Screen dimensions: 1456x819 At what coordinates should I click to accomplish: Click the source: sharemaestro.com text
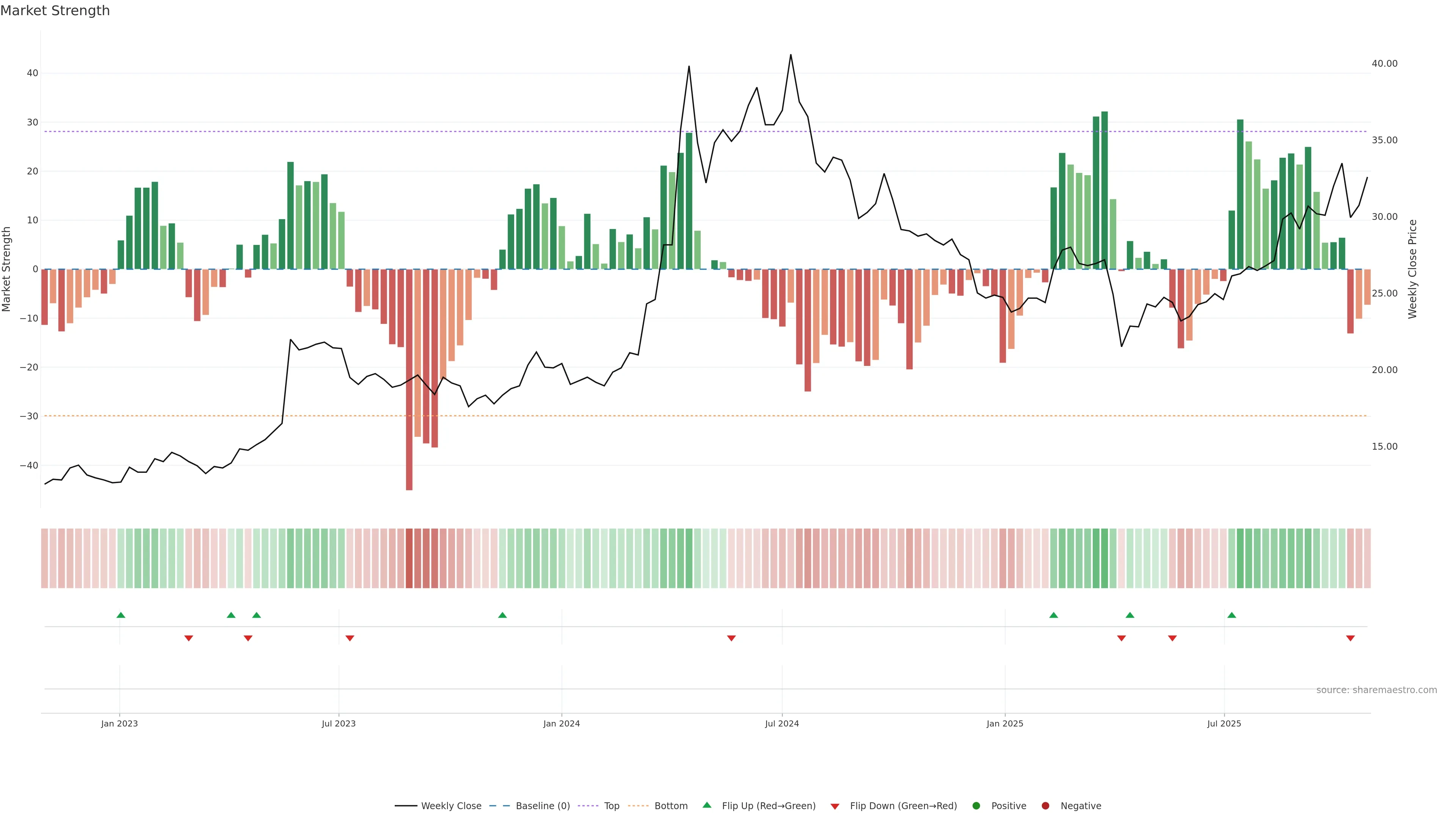1376,690
